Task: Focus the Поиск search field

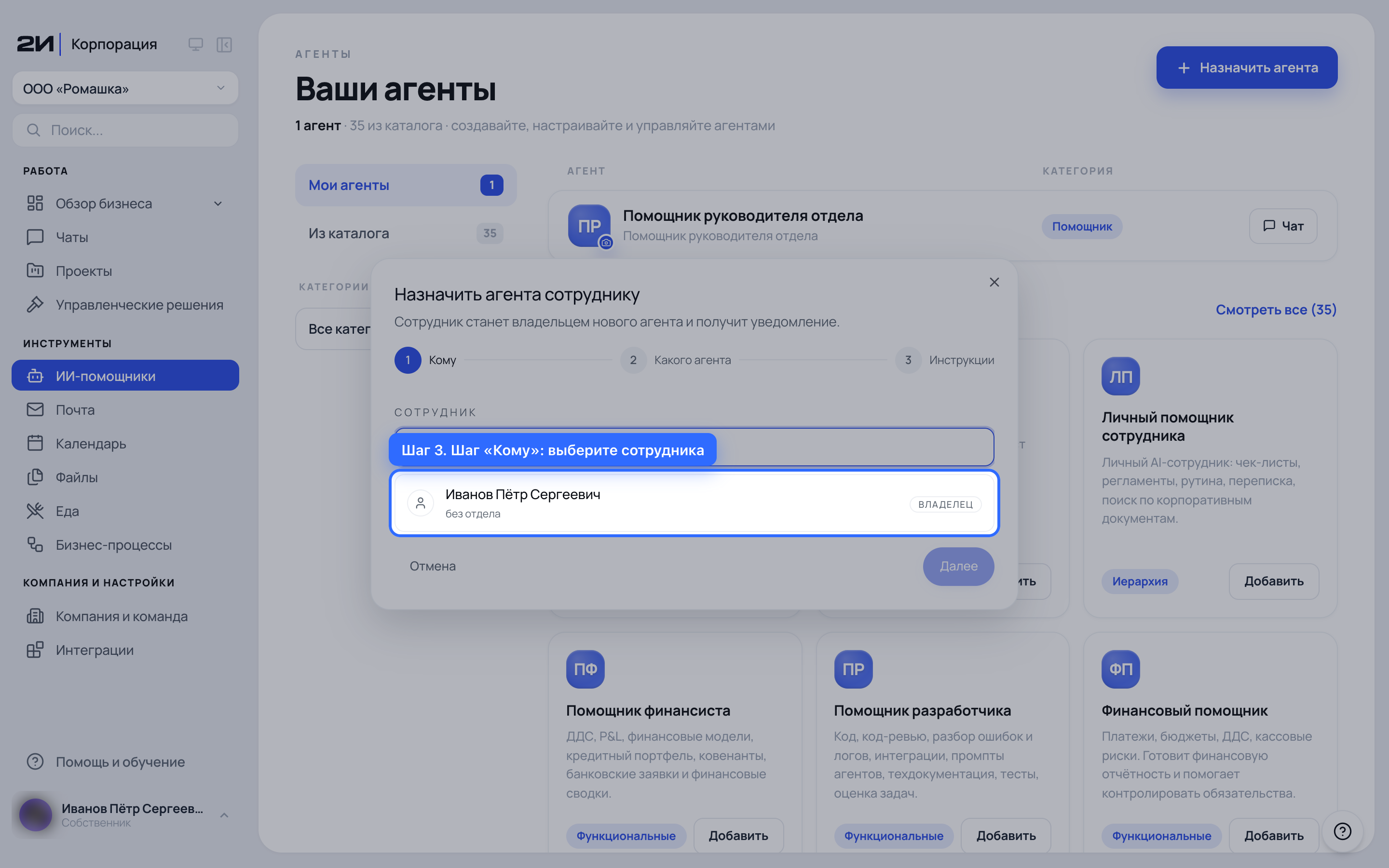Action: coord(125,130)
